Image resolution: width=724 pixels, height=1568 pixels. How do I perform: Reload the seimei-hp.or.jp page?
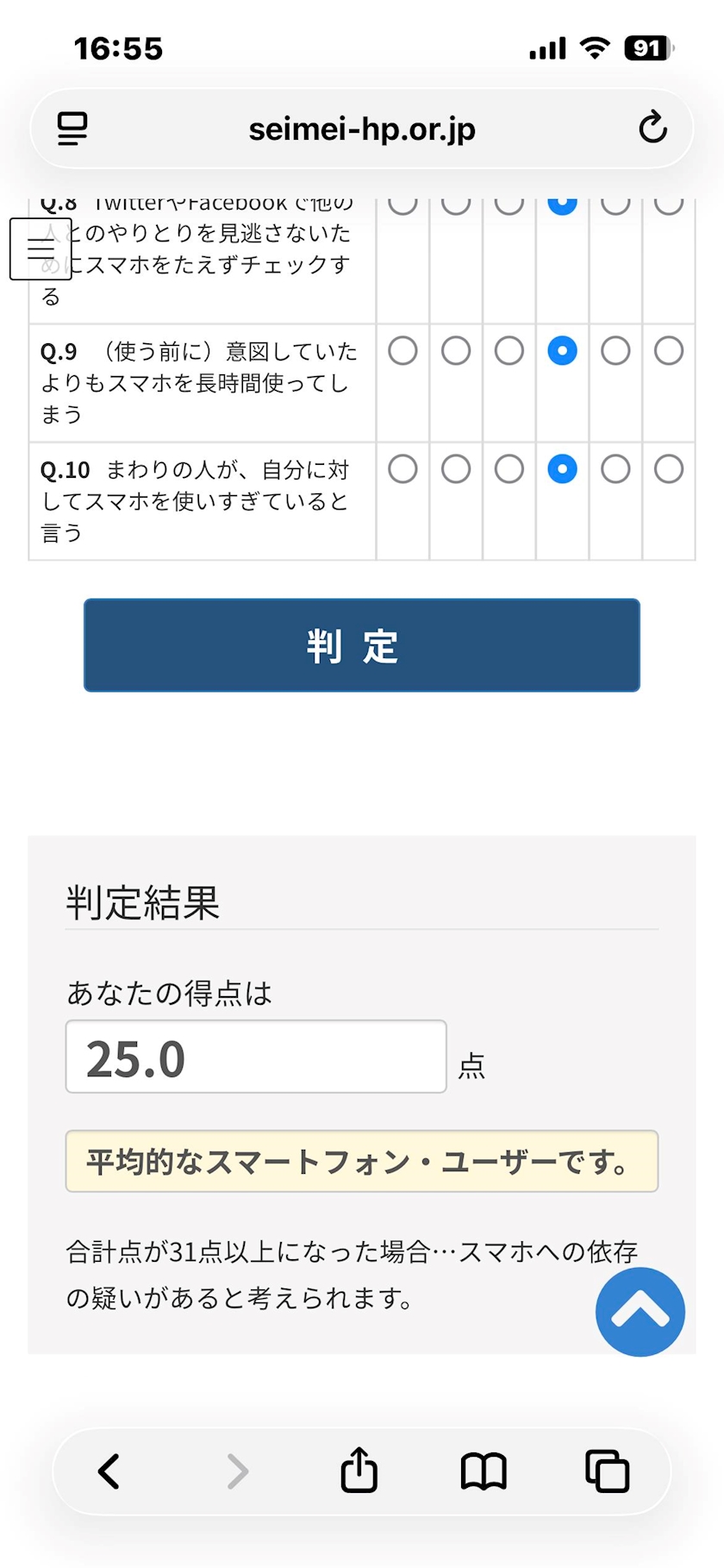point(652,129)
